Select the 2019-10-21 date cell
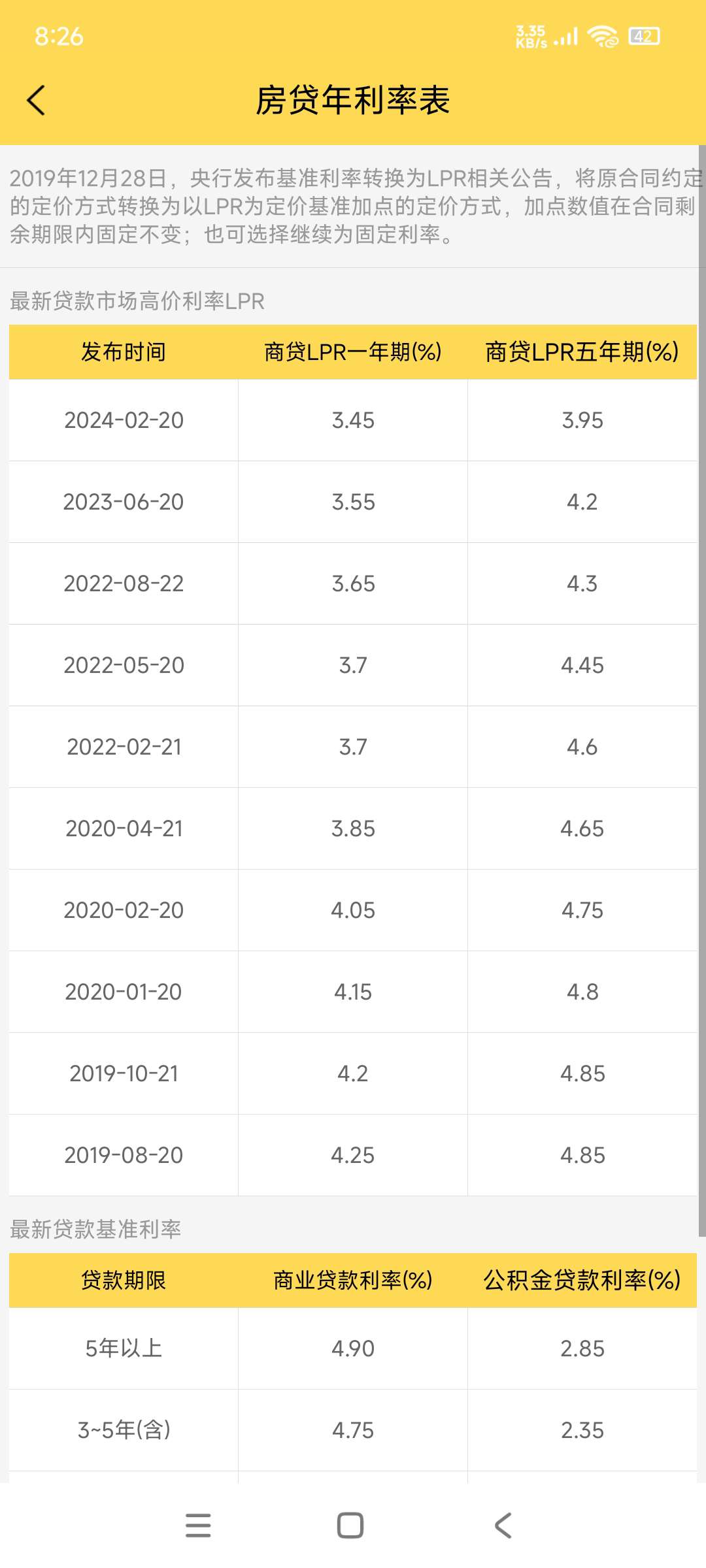 click(124, 1073)
